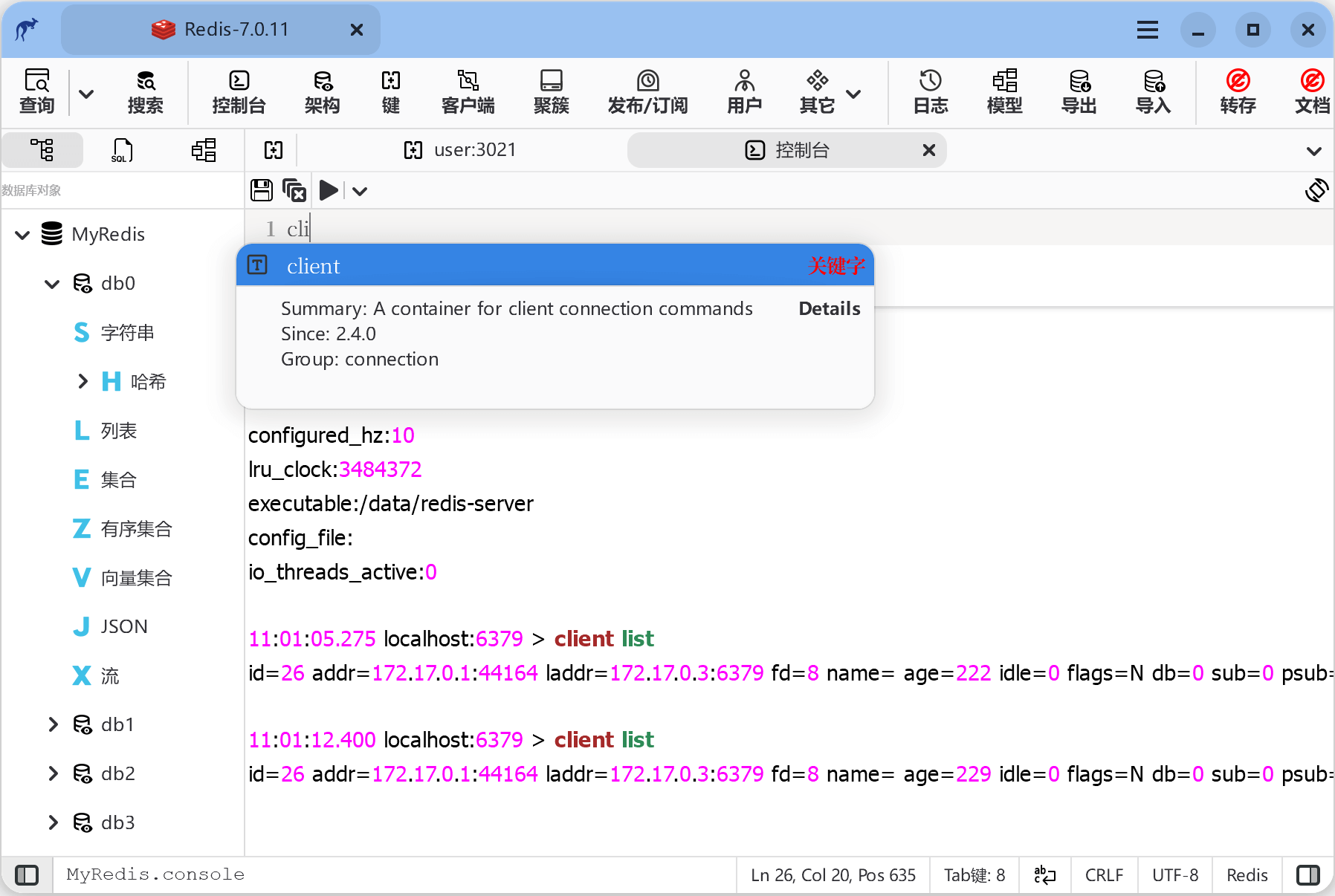Open the 聚簇 cluster tool
This screenshot has height=896, width=1335.
(552, 92)
